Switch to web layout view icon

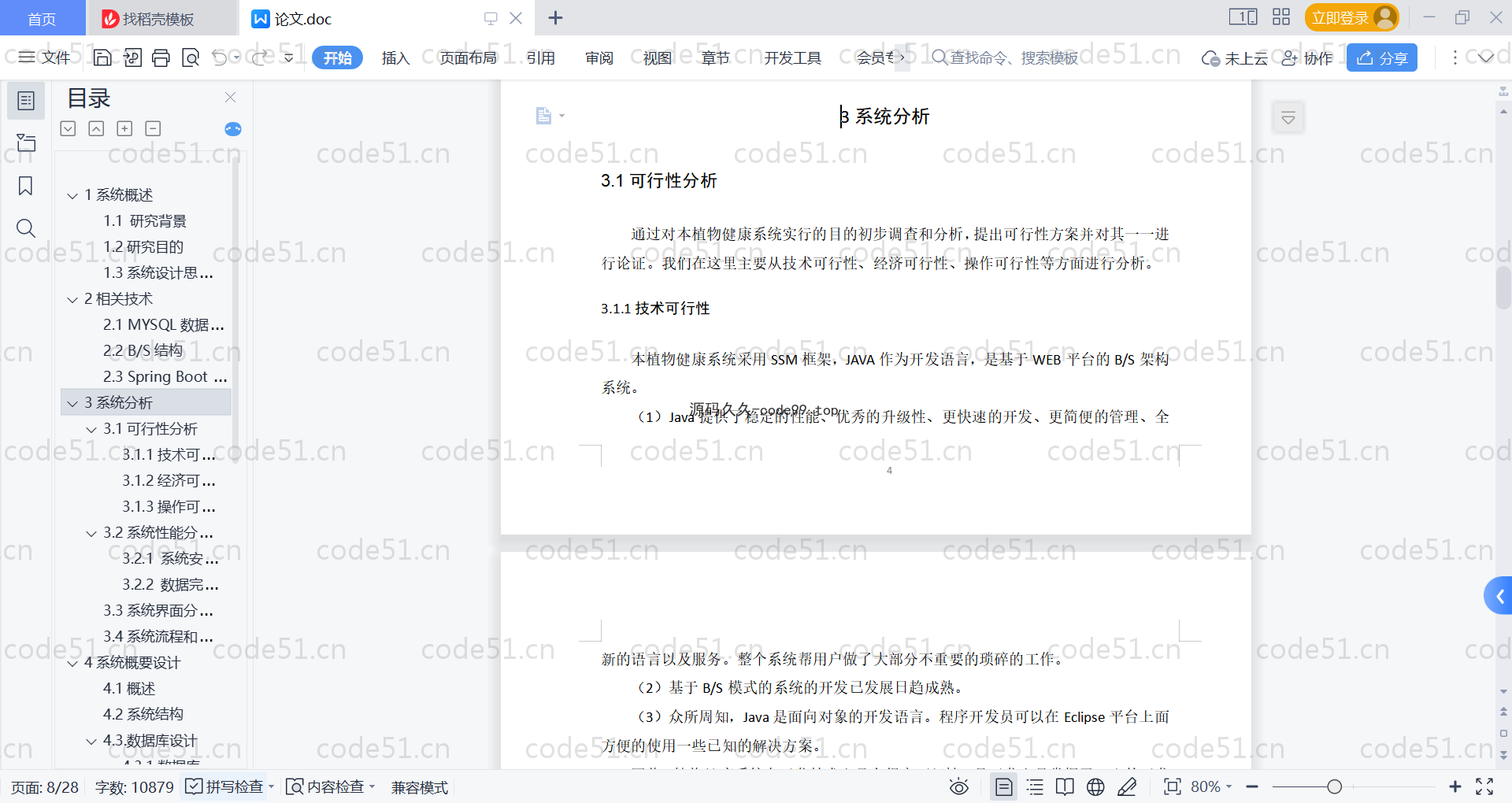coord(1095,786)
